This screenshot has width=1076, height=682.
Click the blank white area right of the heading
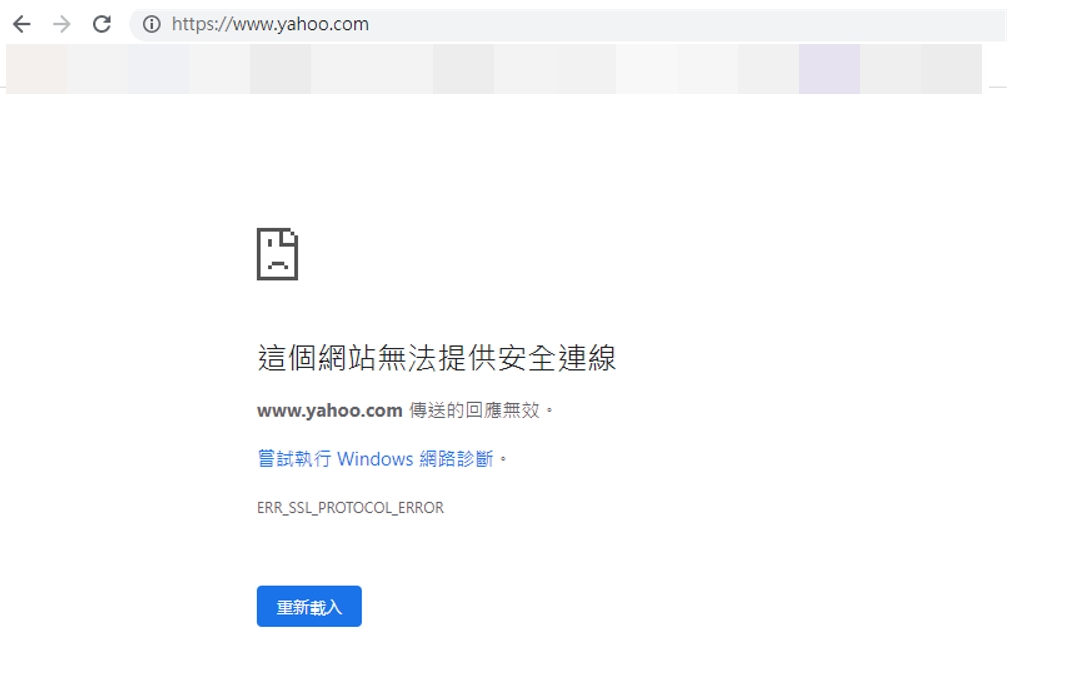pyautogui.click(x=800, y=358)
